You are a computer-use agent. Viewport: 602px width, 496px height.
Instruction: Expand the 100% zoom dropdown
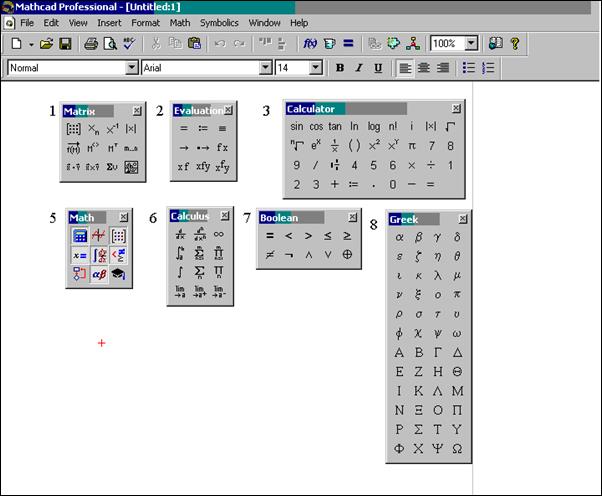(x=471, y=43)
